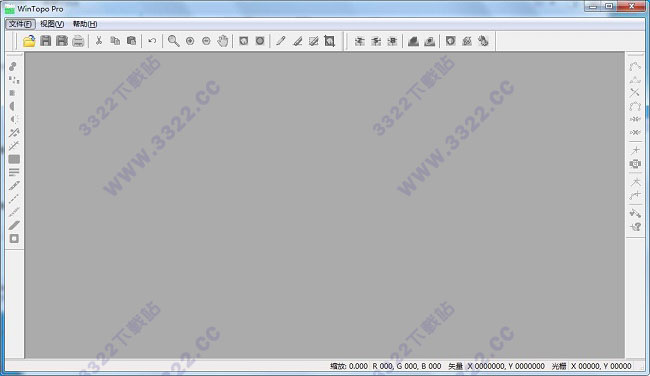
Task: Click the grey filled rectangle icon
Action: 14,159
